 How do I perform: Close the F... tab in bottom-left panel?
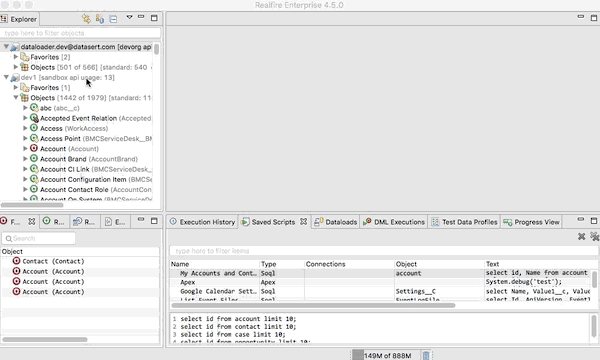(32, 222)
